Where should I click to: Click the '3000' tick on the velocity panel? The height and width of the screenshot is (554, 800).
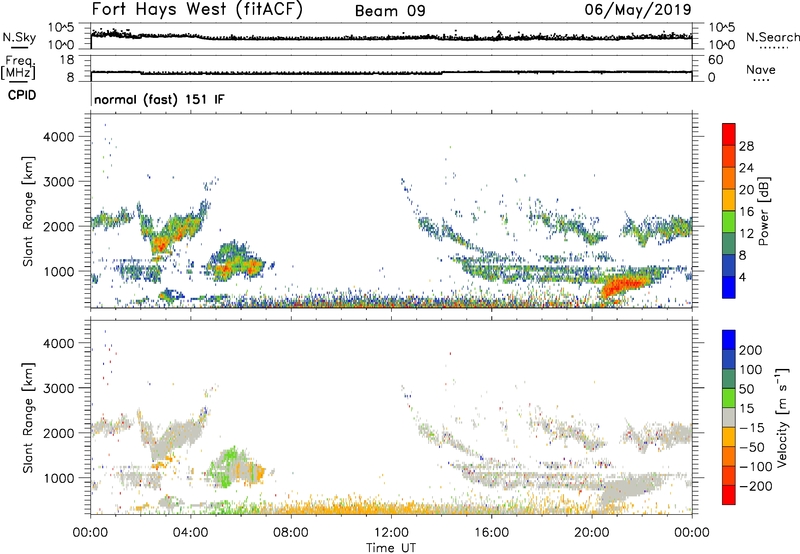click(59, 388)
